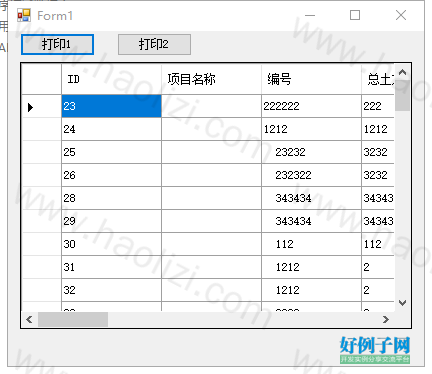Select ID cell 28
The height and width of the screenshot is (374, 432).
point(111,198)
